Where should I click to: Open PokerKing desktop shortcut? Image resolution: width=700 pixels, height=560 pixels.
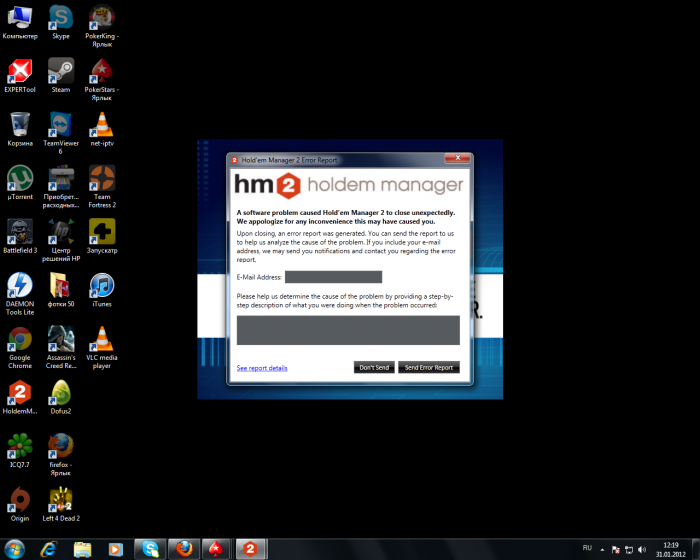[102, 26]
